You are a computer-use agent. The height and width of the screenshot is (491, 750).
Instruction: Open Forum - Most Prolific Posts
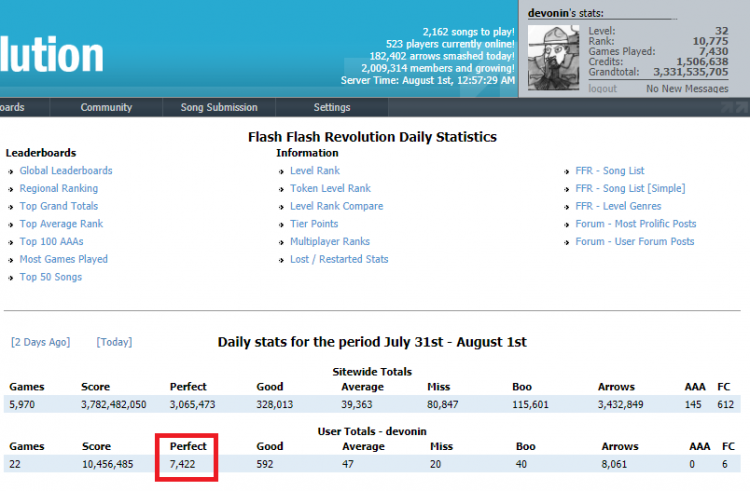coord(636,224)
